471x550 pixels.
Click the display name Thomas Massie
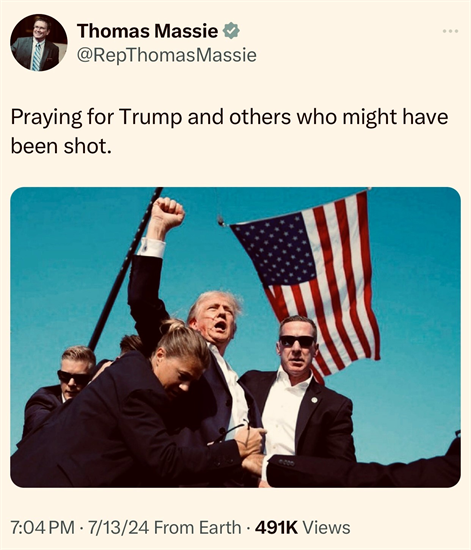(147, 31)
